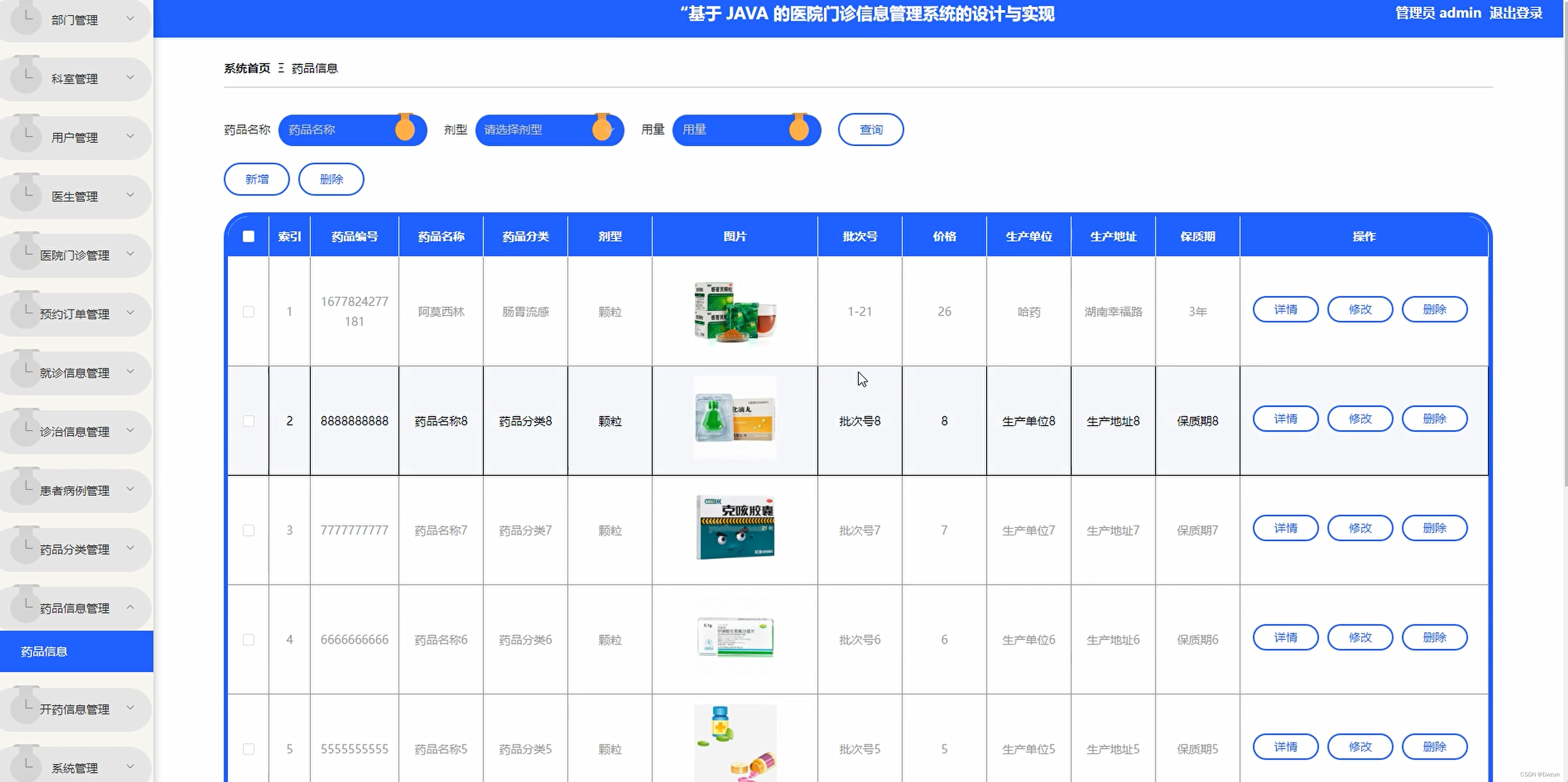Click the 新增 button
The image size is (1568, 782).
coord(256,179)
